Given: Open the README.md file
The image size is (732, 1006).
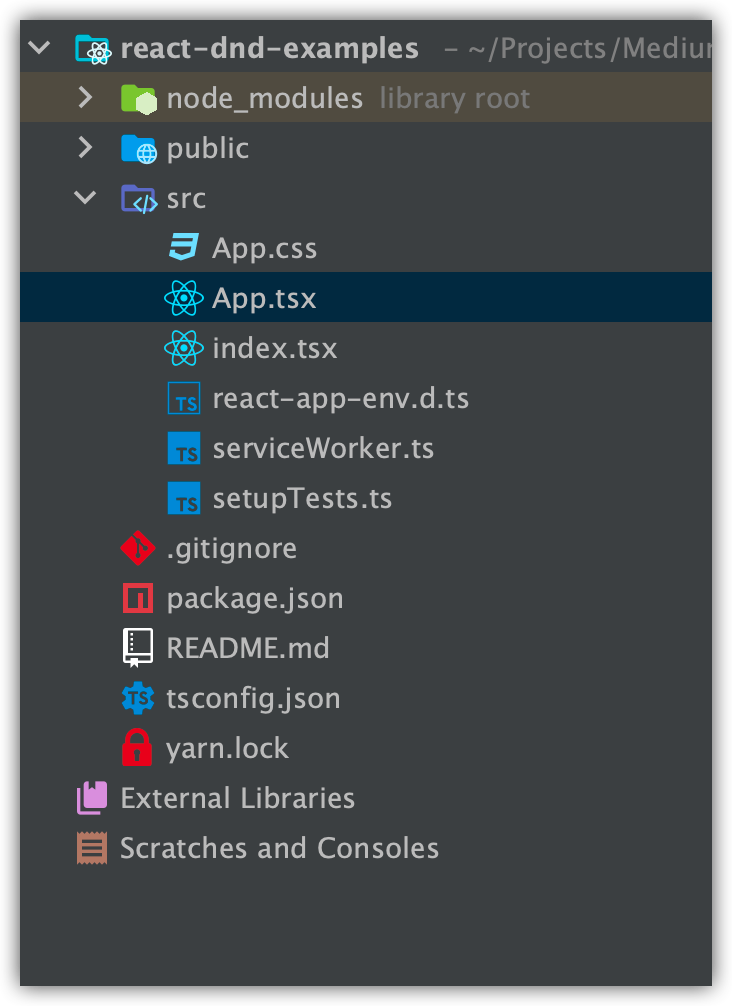Looking at the screenshot, I should (x=249, y=647).
